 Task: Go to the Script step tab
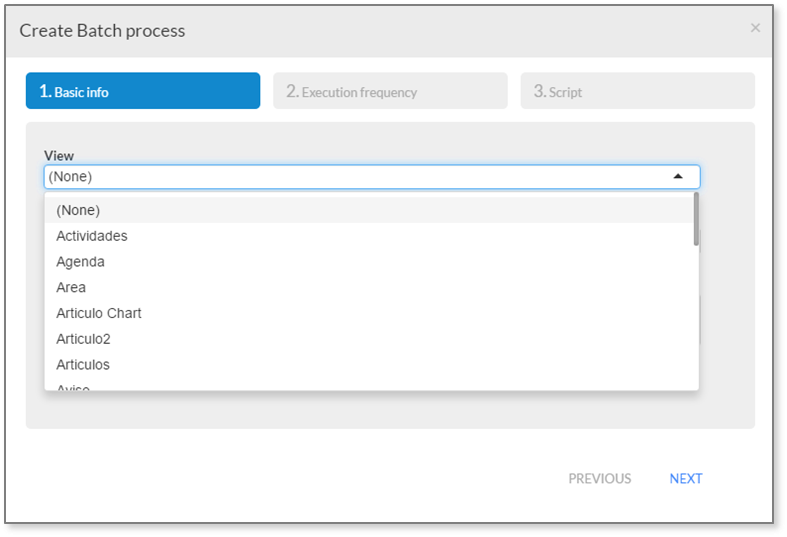tap(637, 91)
